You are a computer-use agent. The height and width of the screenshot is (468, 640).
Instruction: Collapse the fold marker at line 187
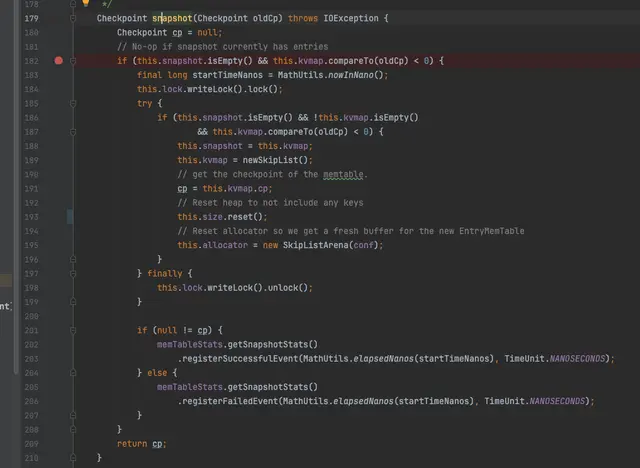click(73, 132)
